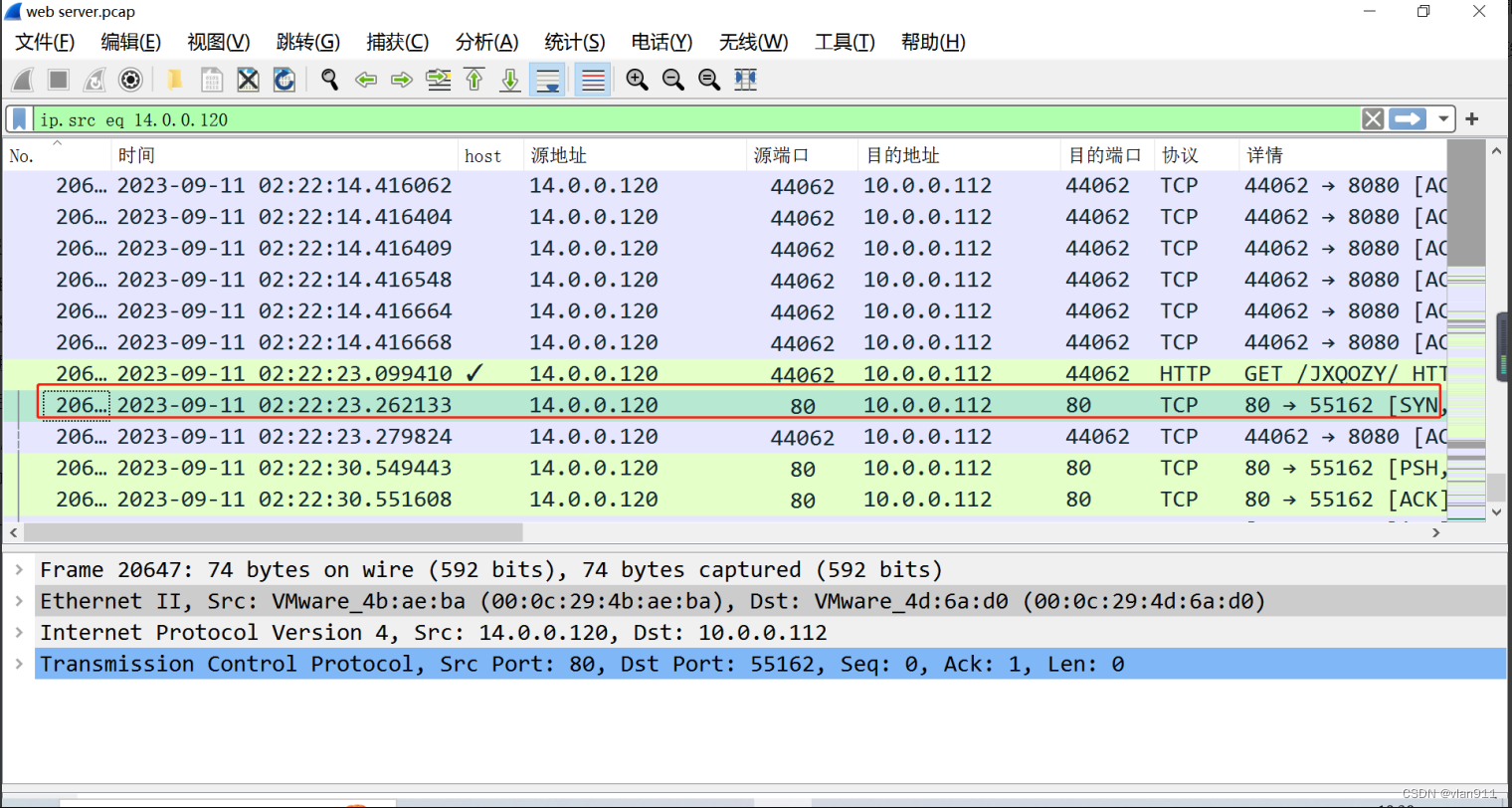Zoom in on packet text
Screen dimensions: 1512x808
(x=638, y=80)
